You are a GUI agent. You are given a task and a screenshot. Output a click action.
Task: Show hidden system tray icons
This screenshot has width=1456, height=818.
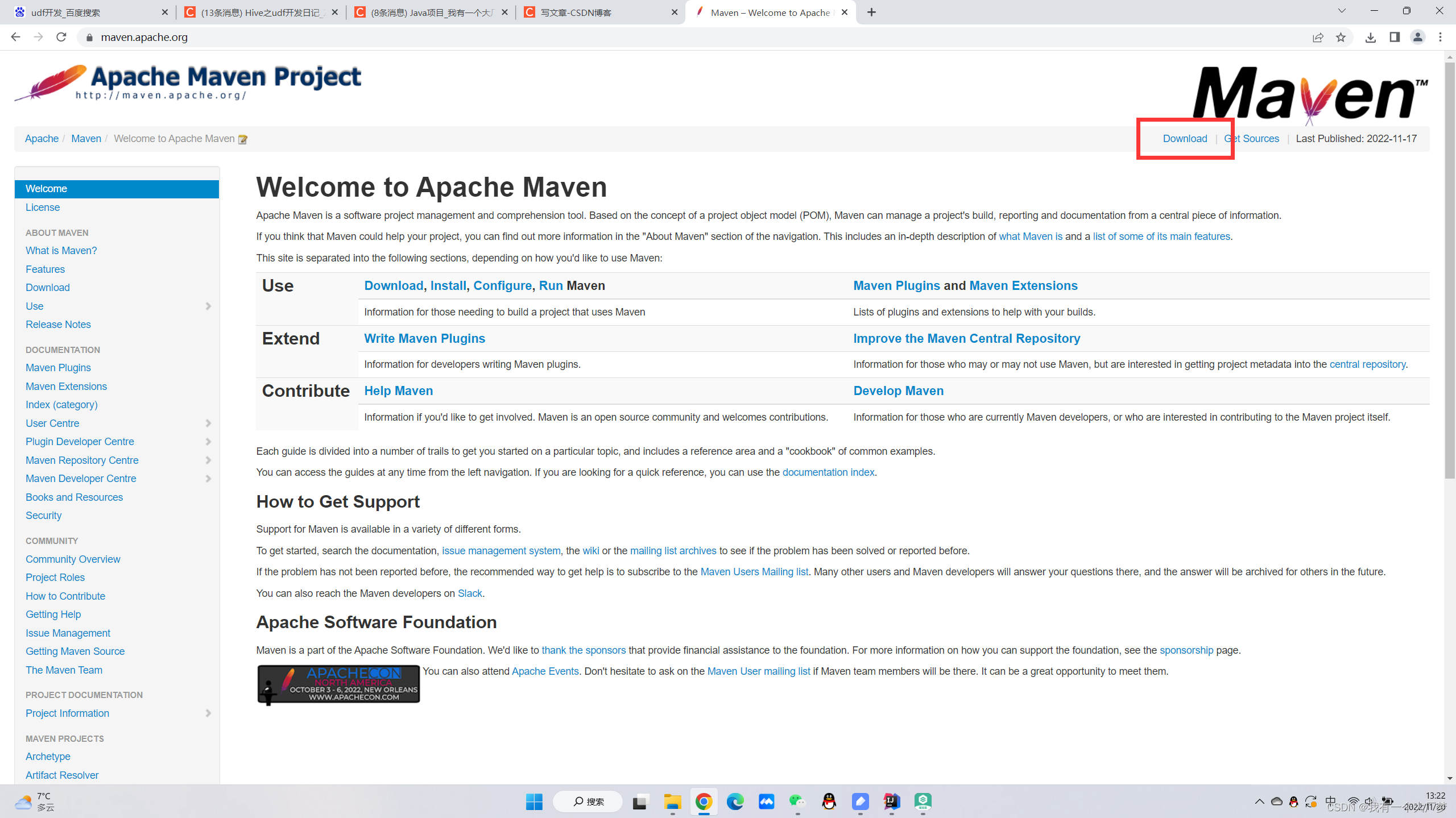coord(1259,802)
